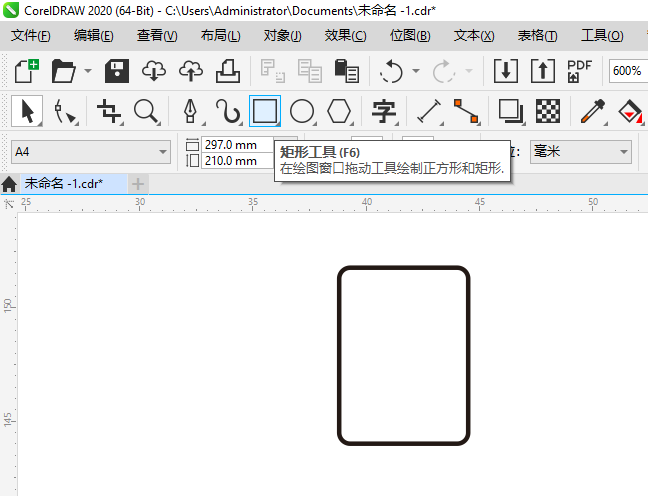This screenshot has width=648, height=496.
Task: Select the Rectangle tool
Action: point(265,111)
